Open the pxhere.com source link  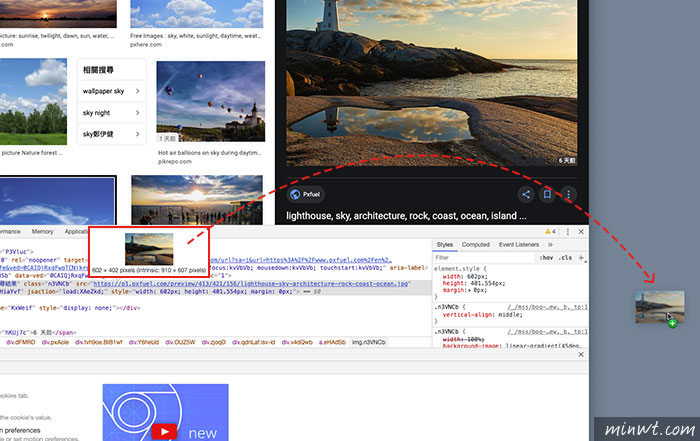[146, 45]
